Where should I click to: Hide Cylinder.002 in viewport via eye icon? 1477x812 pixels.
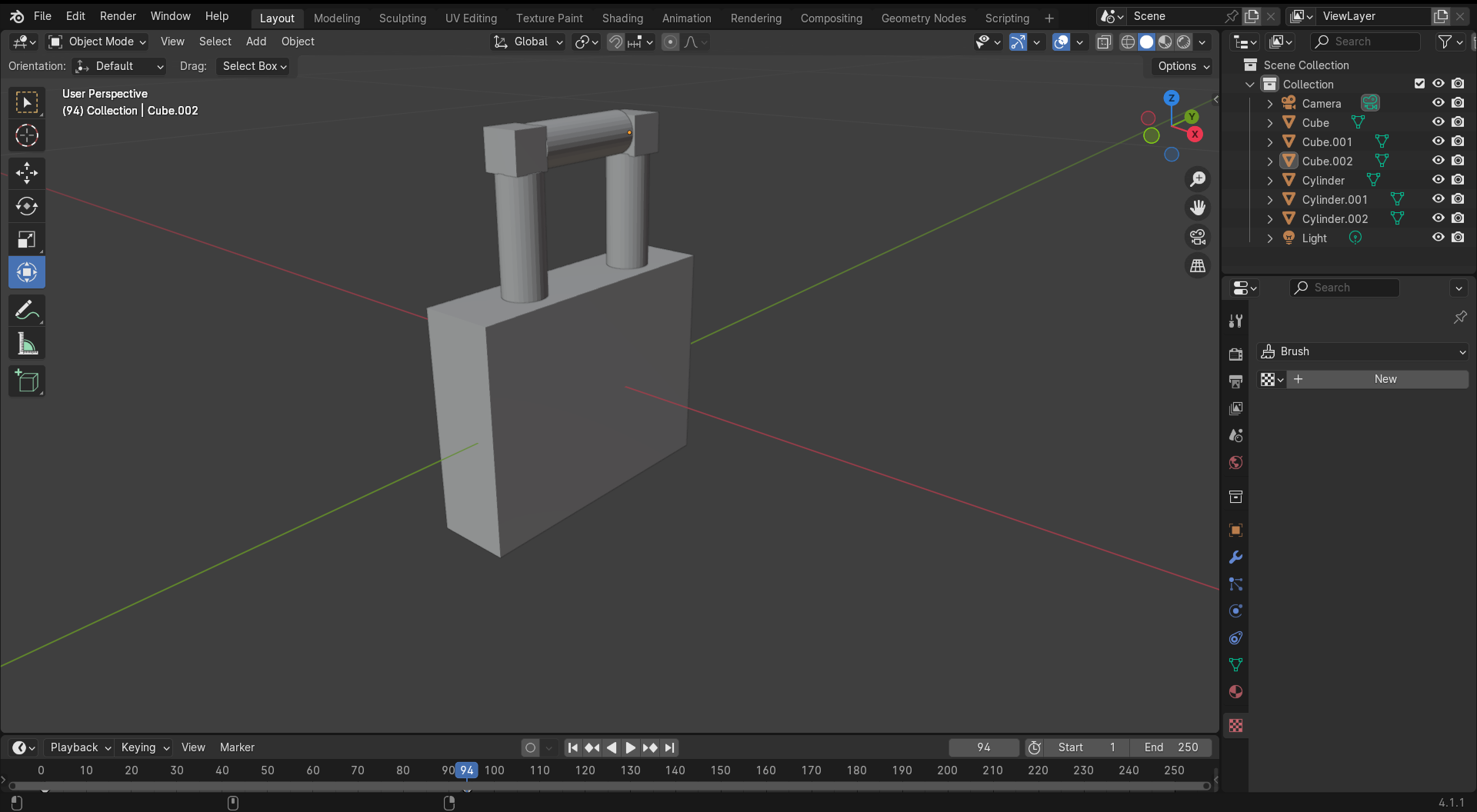pyautogui.click(x=1438, y=218)
